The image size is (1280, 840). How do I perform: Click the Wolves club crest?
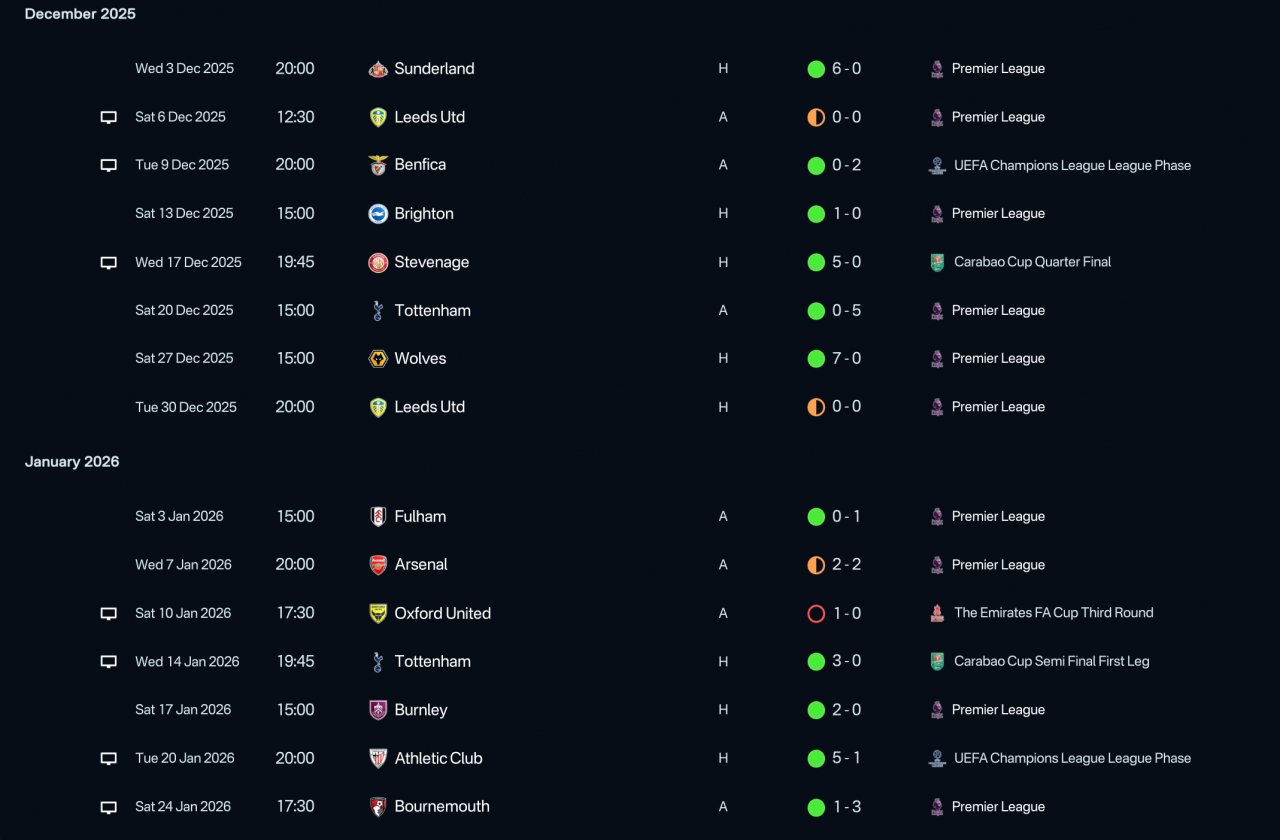pyautogui.click(x=378, y=358)
